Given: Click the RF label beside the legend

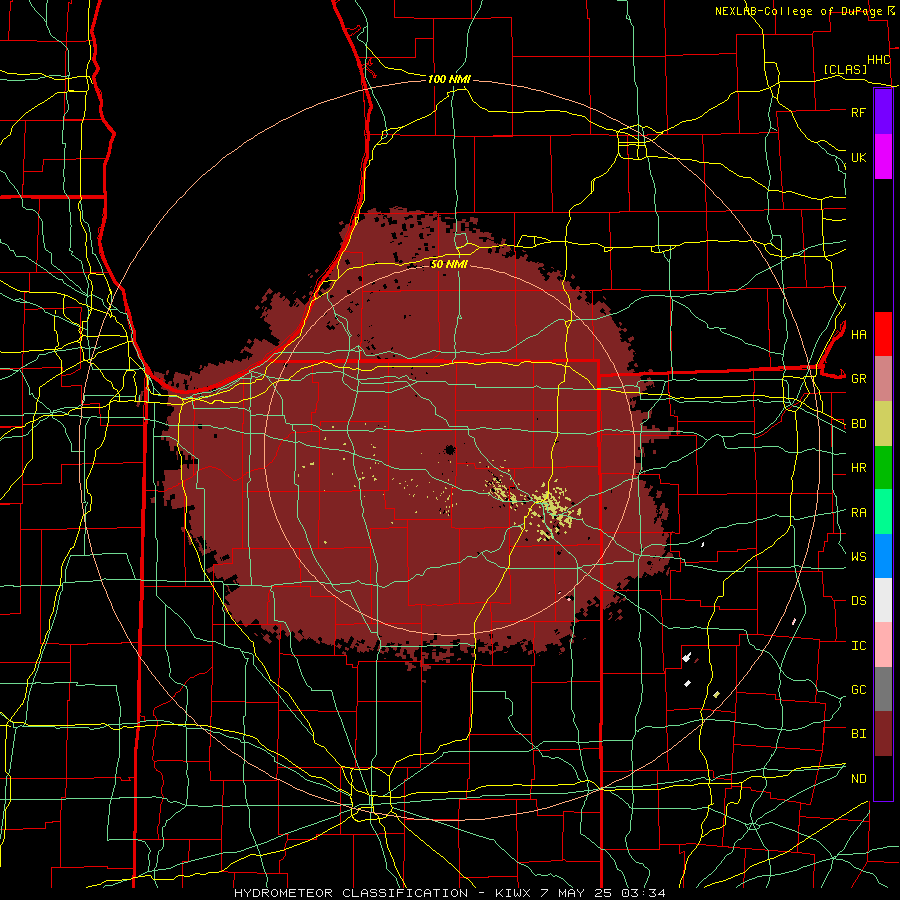Looking at the screenshot, I should [x=858, y=112].
